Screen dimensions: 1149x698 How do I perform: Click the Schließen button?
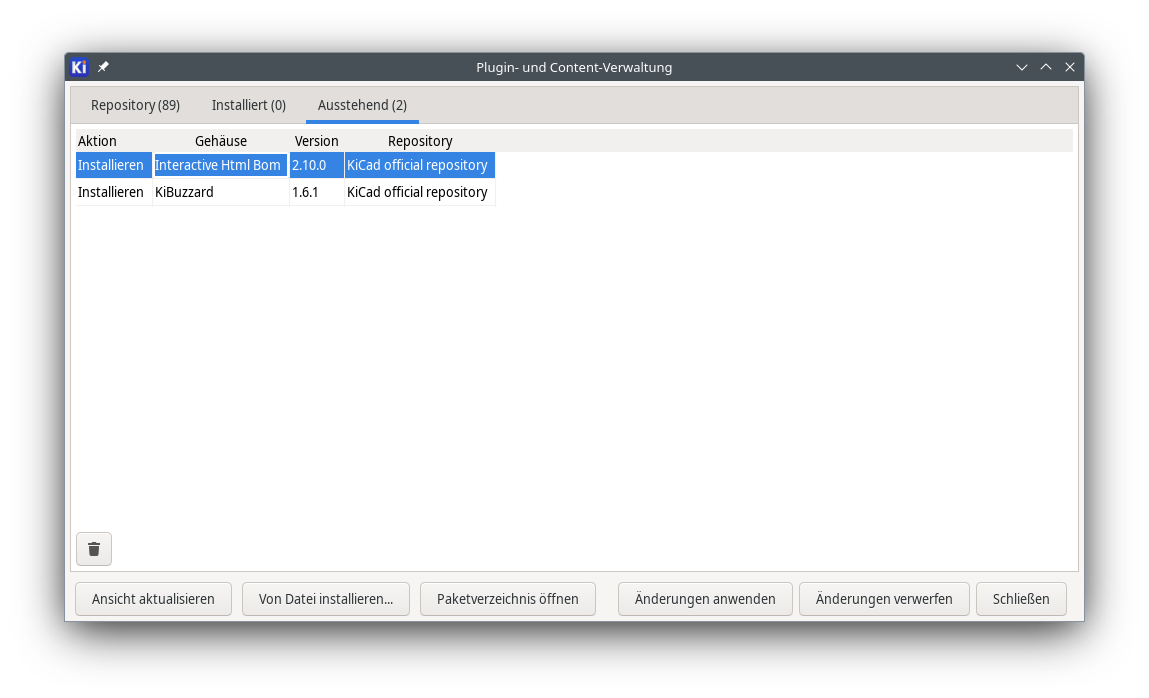(1021, 599)
